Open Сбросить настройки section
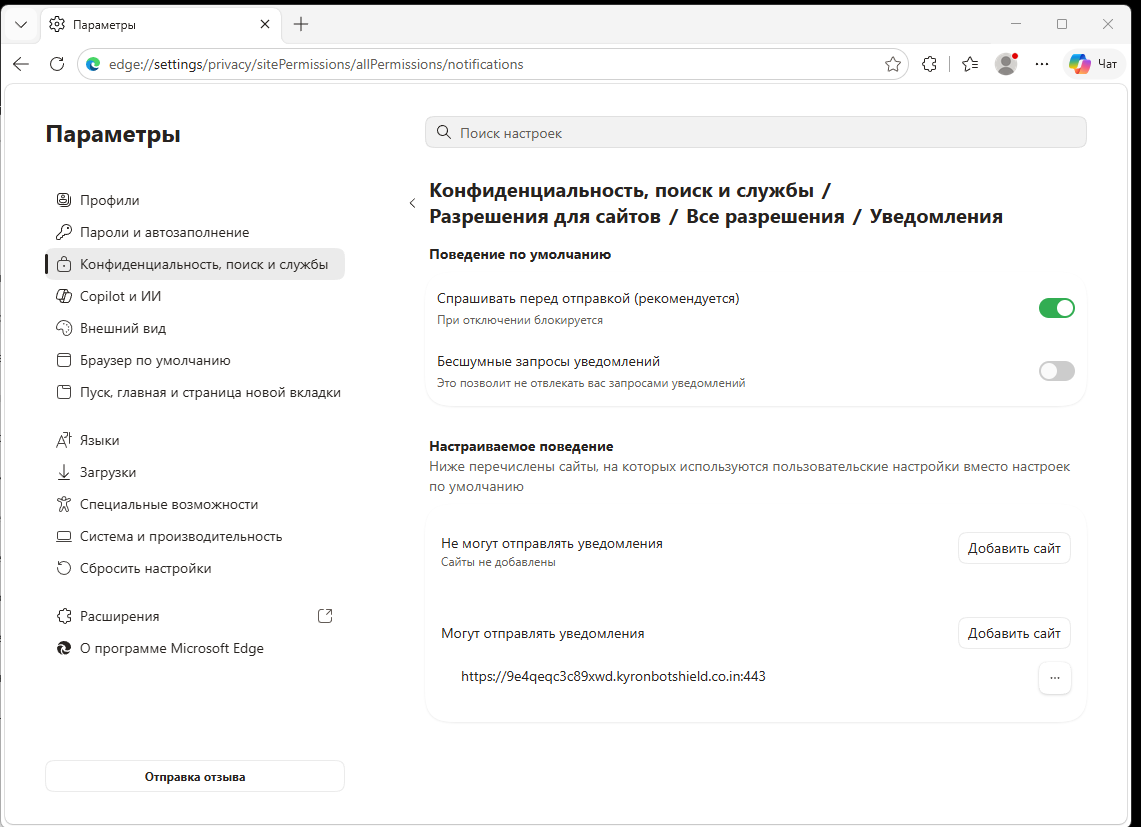This screenshot has width=1141, height=827. click(x=195, y=569)
